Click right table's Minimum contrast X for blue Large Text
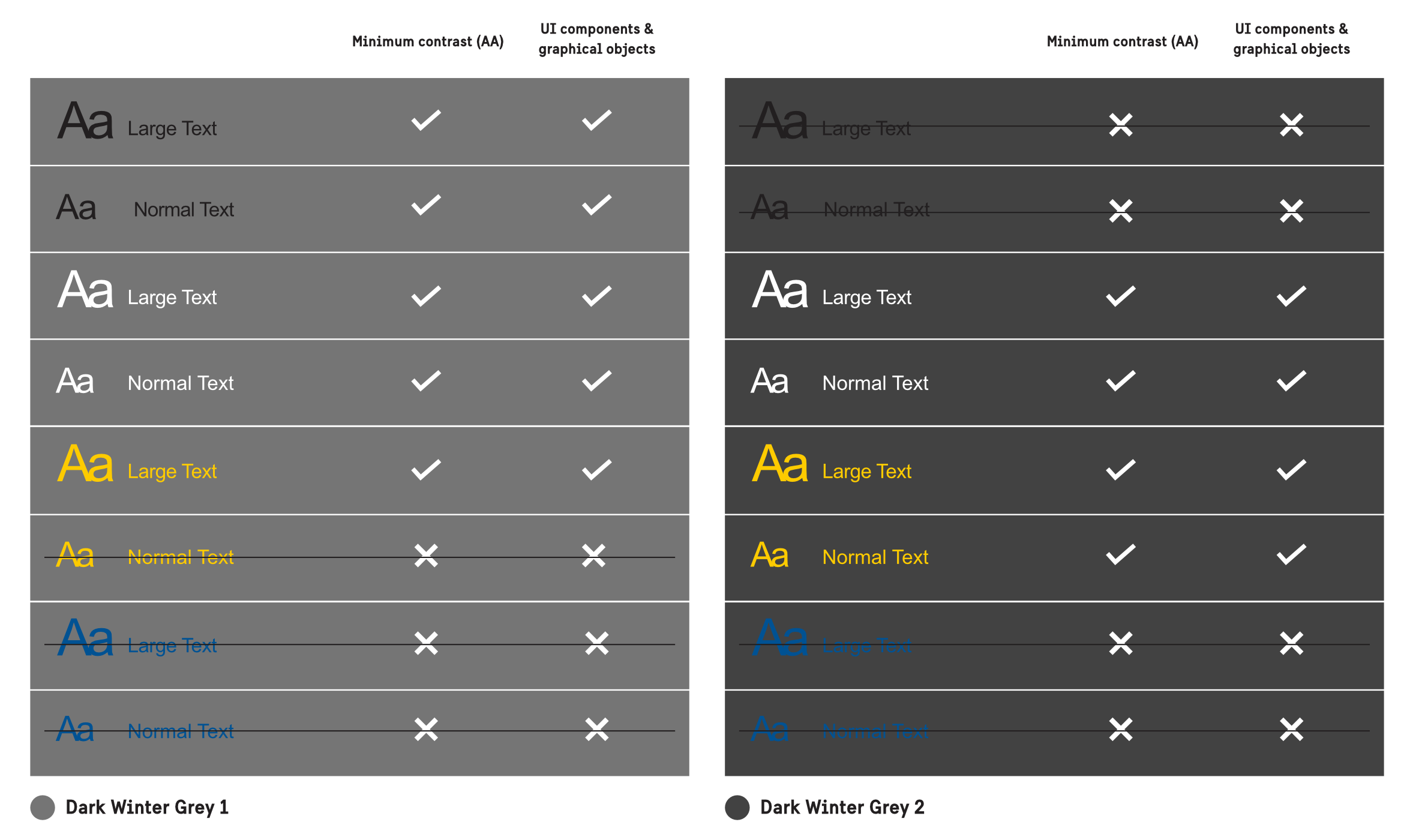 [x=1120, y=643]
